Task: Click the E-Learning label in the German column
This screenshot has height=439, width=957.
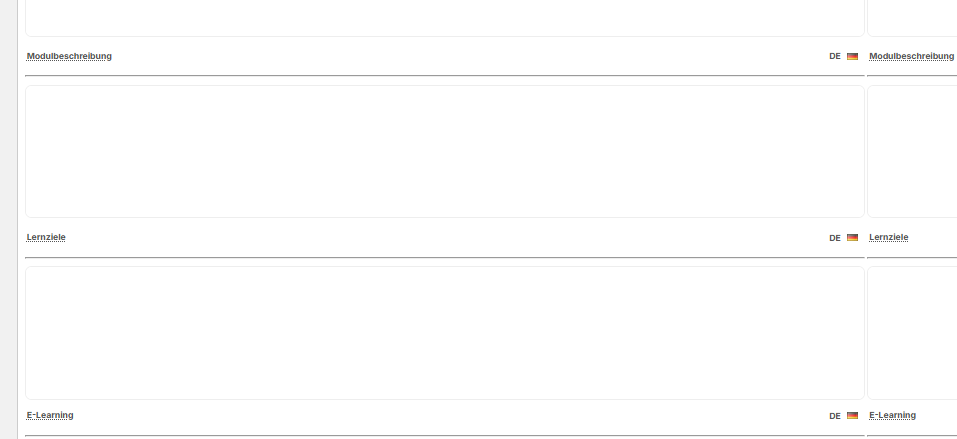Action: (x=50, y=415)
